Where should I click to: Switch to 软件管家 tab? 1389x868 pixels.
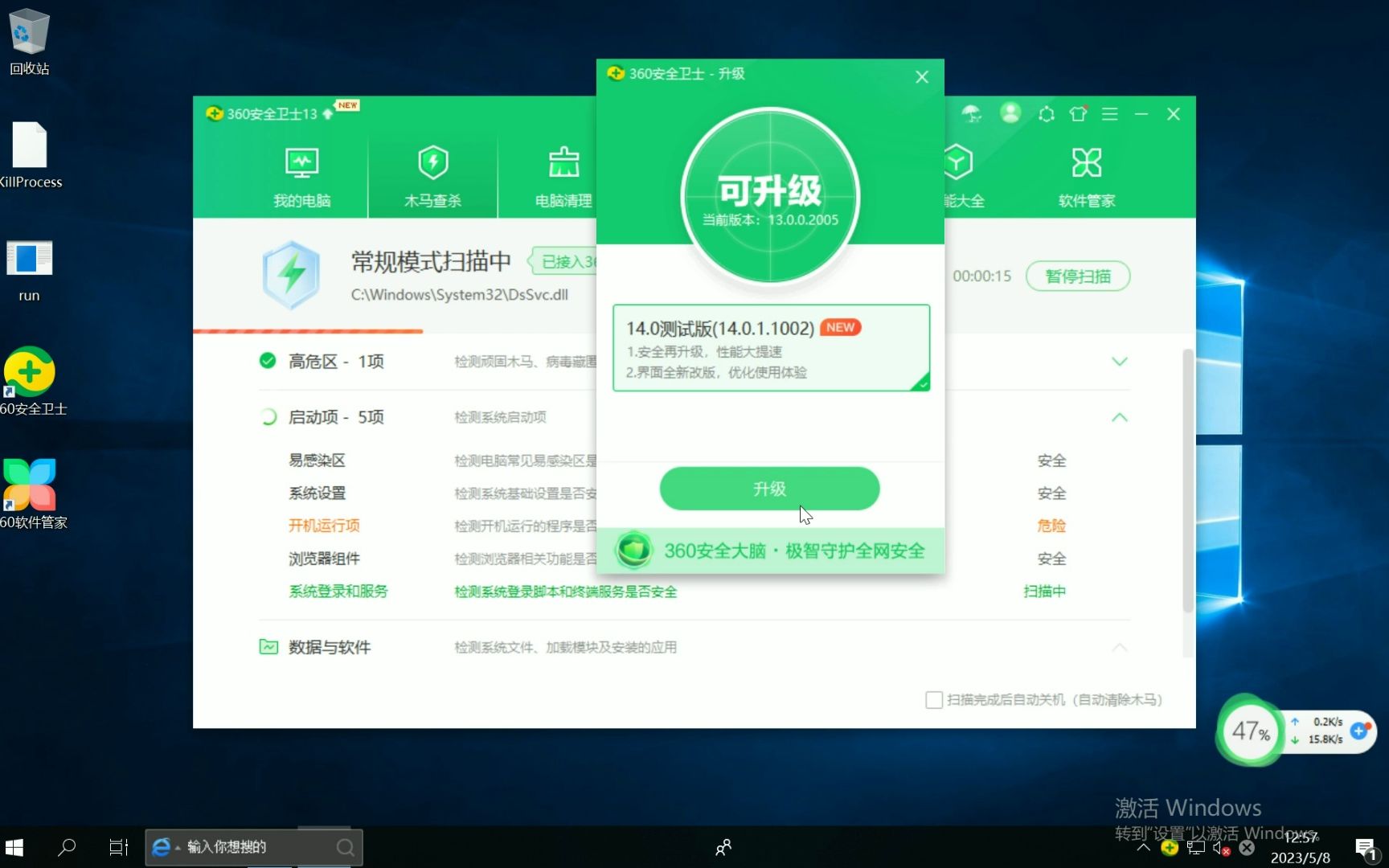point(1087,178)
